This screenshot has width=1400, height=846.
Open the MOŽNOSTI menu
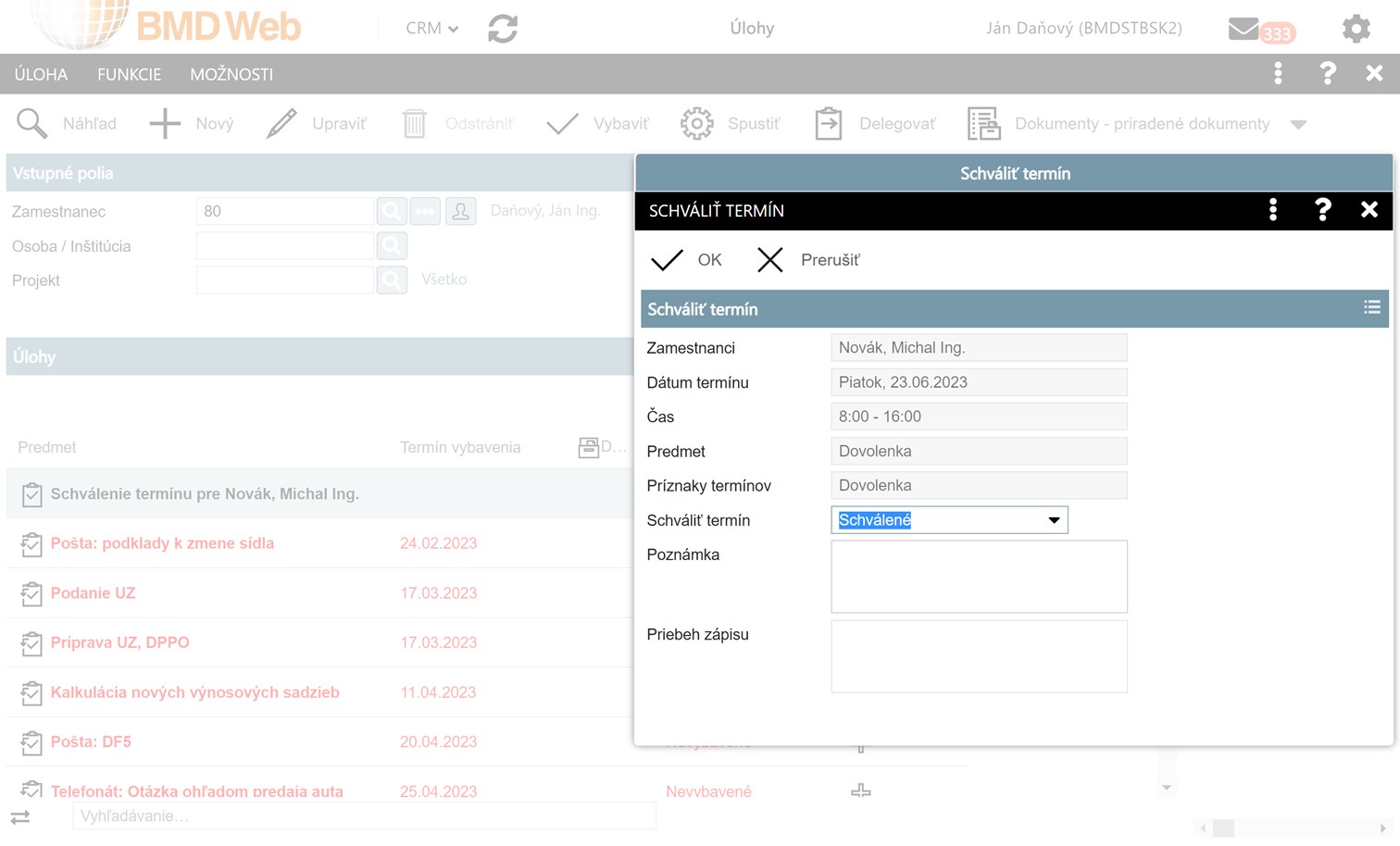click(x=231, y=74)
